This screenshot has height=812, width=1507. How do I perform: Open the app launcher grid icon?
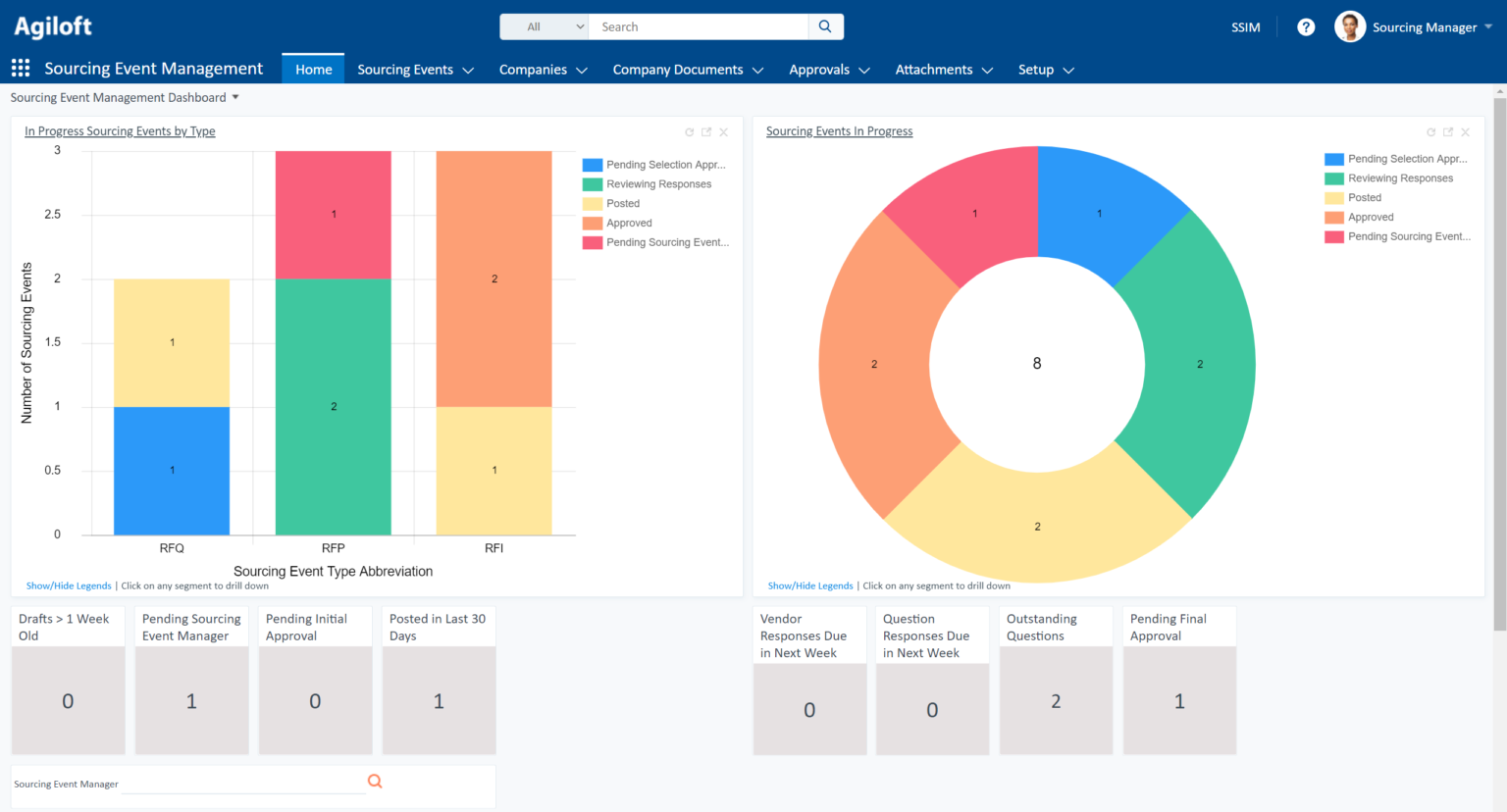click(20, 67)
